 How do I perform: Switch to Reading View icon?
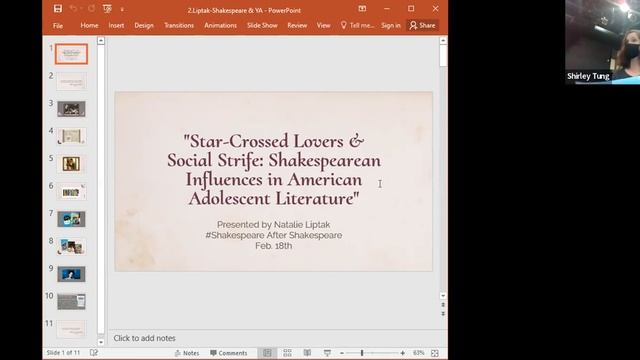click(307, 353)
